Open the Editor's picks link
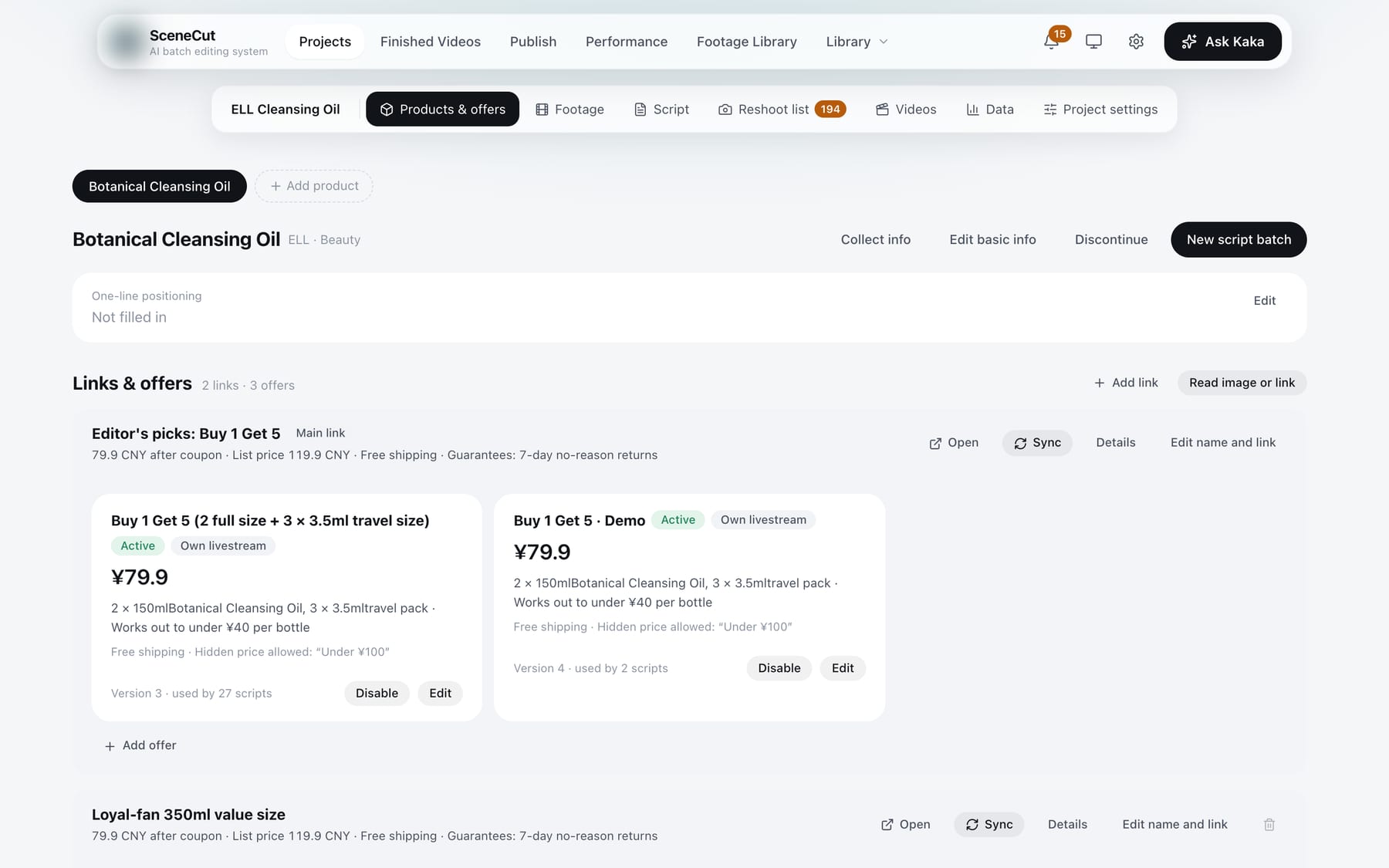Viewport: 1389px width, 868px height. [x=954, y=443]
